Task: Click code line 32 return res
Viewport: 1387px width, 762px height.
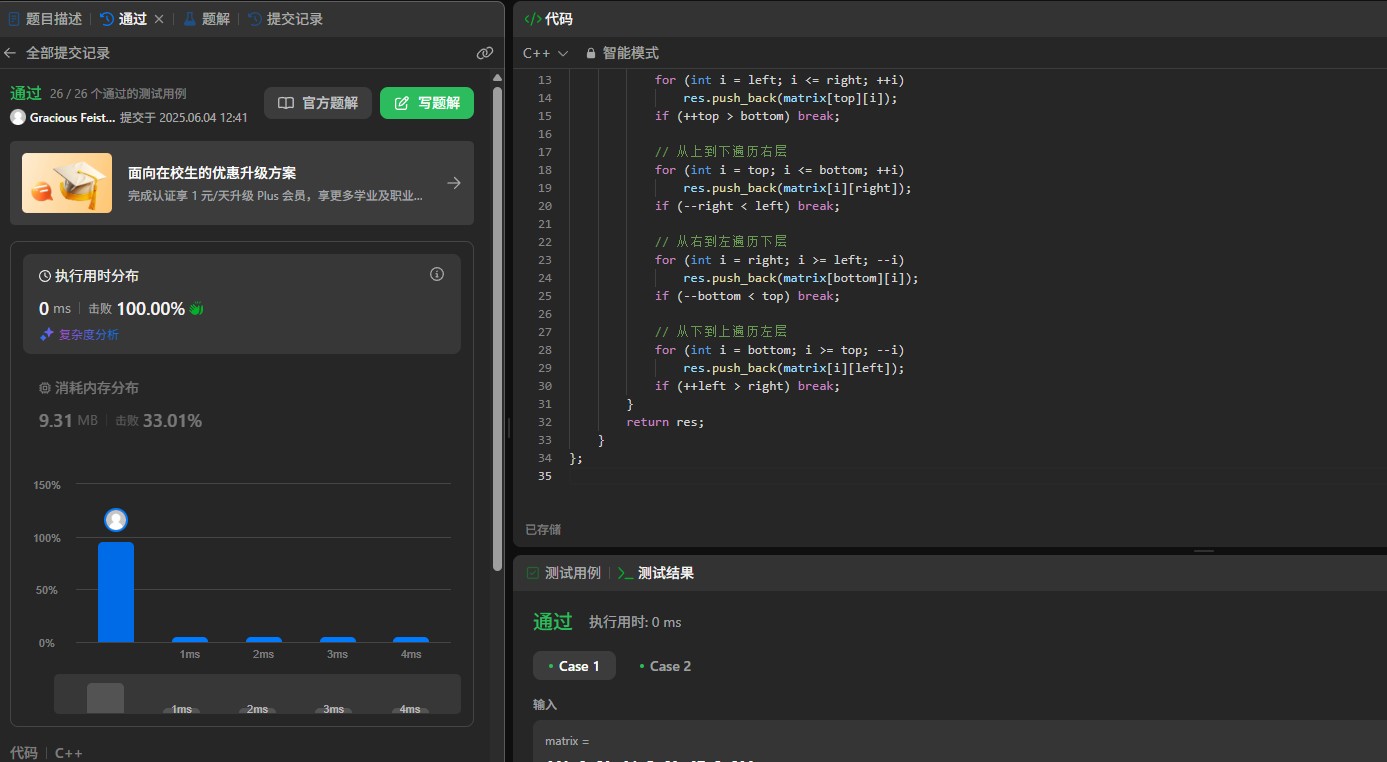Action: pos(665,422)
